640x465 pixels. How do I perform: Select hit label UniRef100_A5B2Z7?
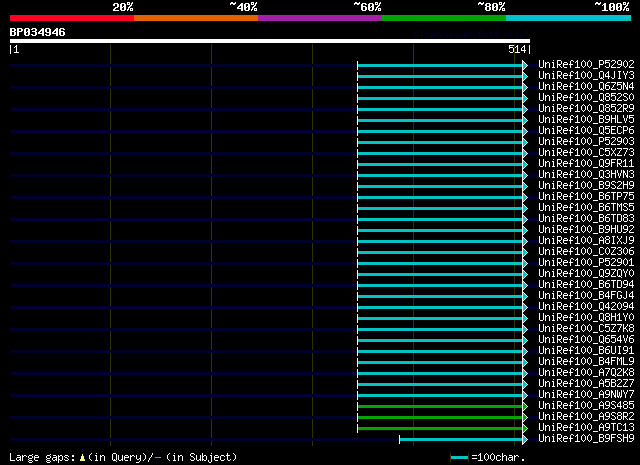coord(586,384)
